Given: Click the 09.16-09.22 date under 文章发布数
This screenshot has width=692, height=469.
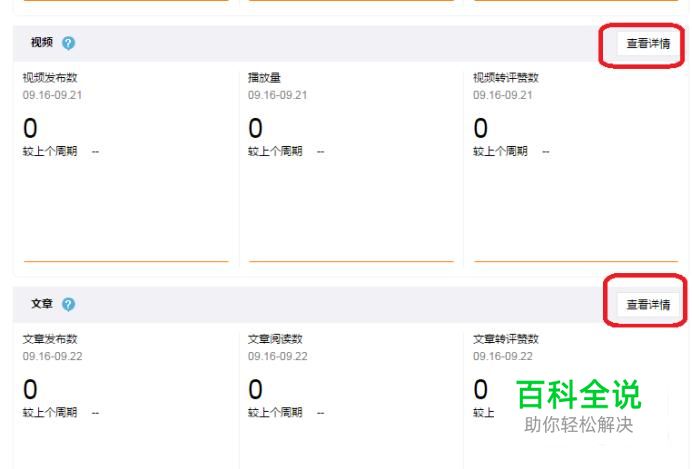Looking at the screenshot, I should coord(53,356).
